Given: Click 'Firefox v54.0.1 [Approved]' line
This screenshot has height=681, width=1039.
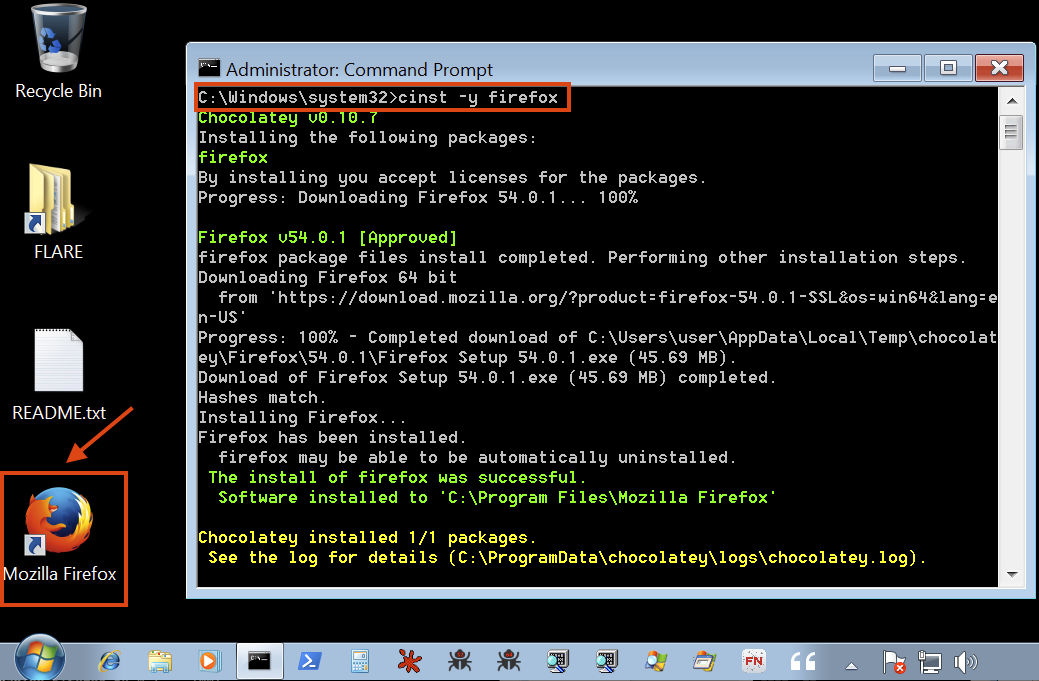Looking at the screenshot, I should (327, 237).
